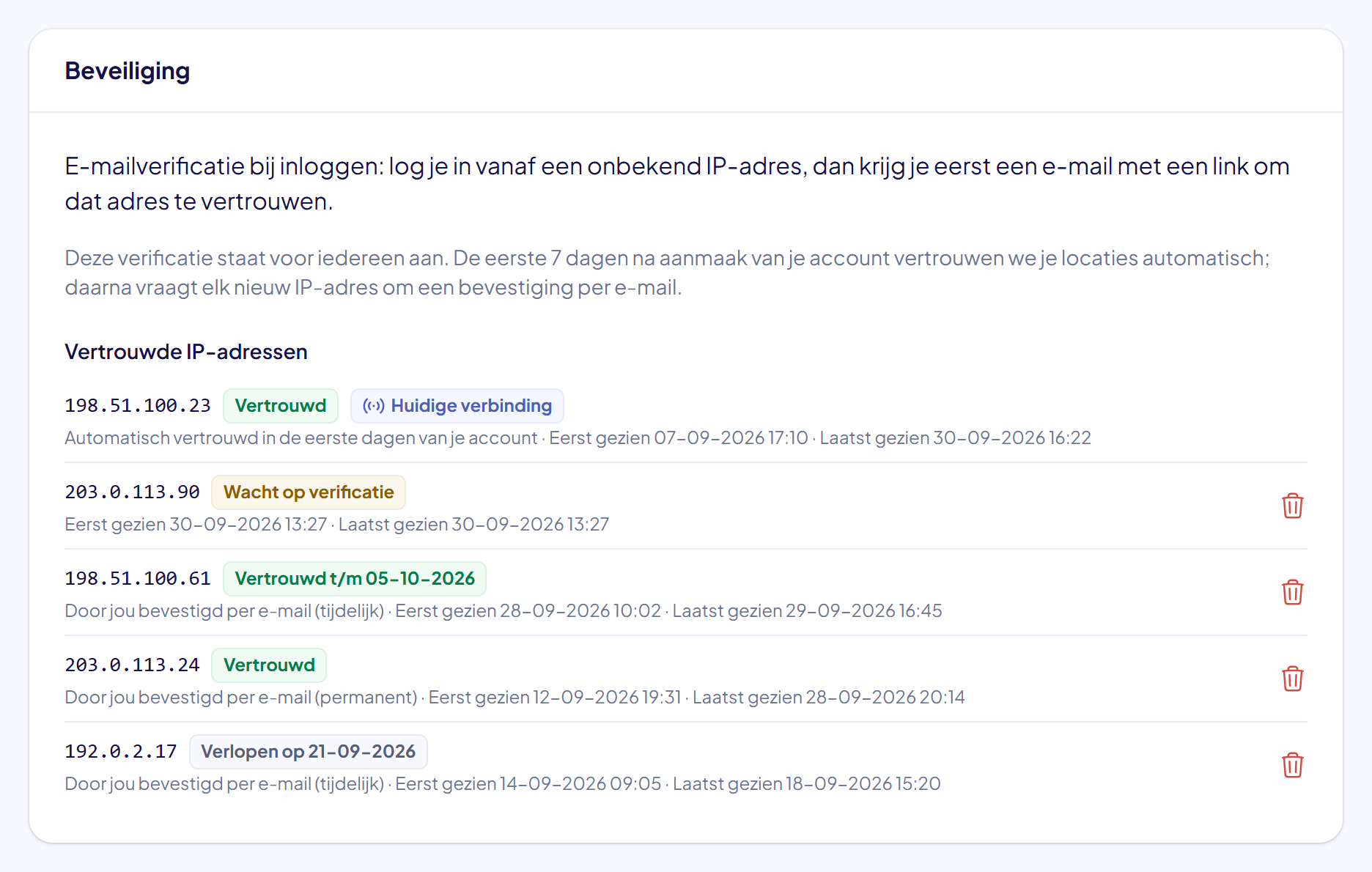The height and width of the screenshot is (872, 1372).
Task: Delete expired IP 192.0.2.17
Action: click(1292, 765)
